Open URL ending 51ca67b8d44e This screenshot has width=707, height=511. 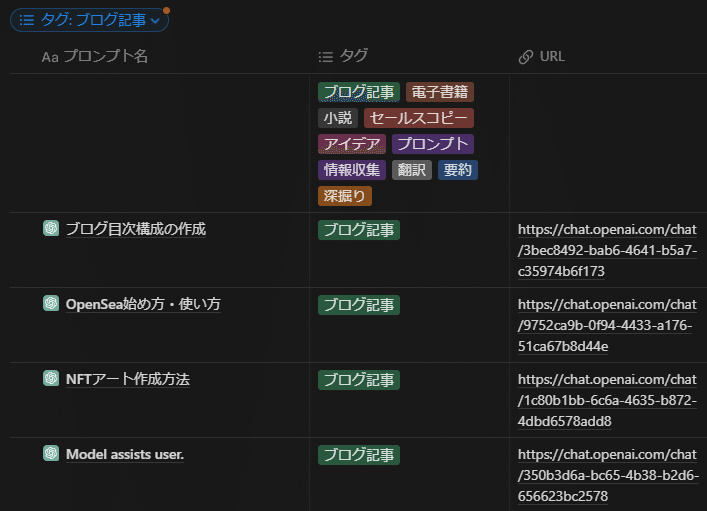(x=607, y=325)
